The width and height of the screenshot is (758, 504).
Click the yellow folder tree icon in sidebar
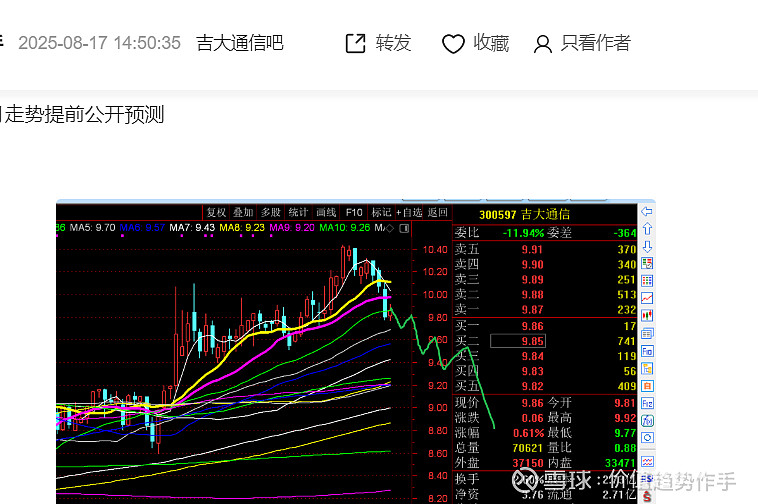pyautogui.click(x=647, y=368)
